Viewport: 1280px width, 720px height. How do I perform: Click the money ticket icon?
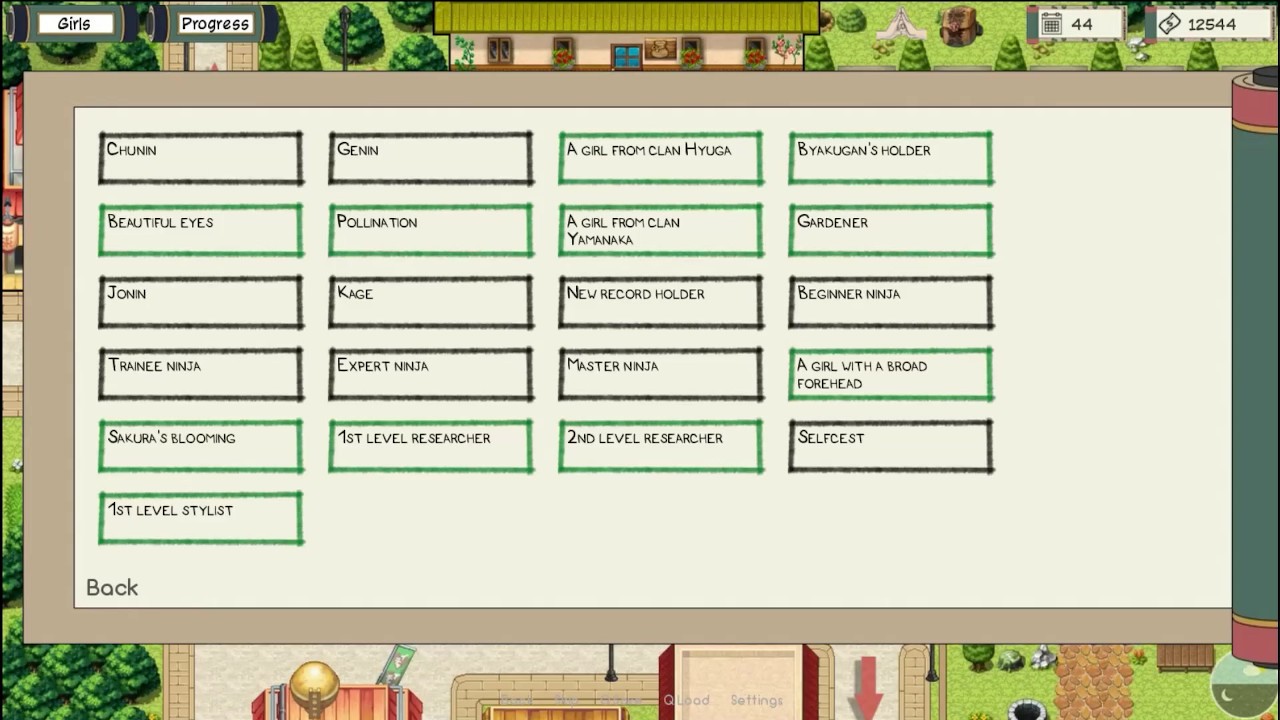pyautogui.click(x=1169, y=24)
